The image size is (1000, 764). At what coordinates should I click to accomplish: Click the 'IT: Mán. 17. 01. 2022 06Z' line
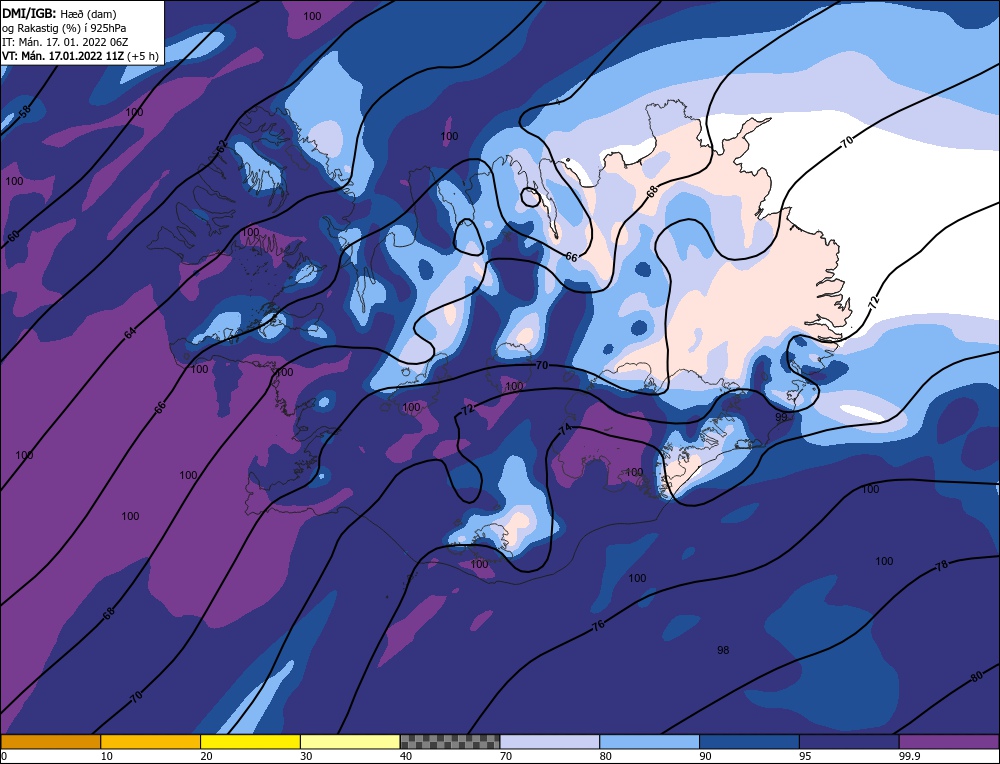65,42
